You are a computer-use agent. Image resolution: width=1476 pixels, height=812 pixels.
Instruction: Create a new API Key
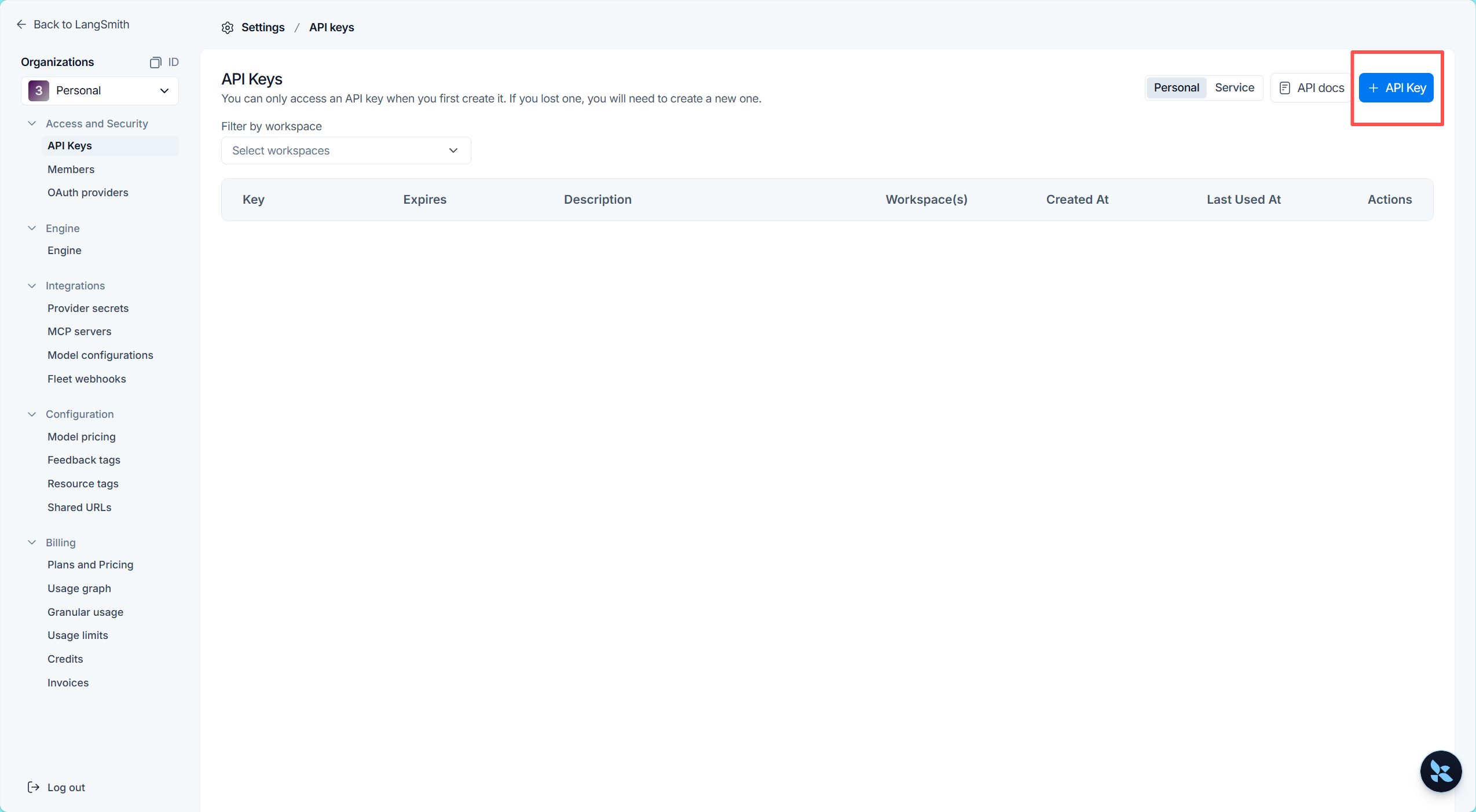click(x=1396, y=88)
